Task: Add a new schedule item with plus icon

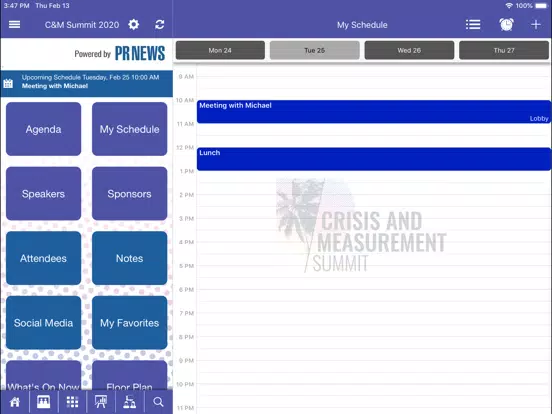Action: tap(536, 25)
